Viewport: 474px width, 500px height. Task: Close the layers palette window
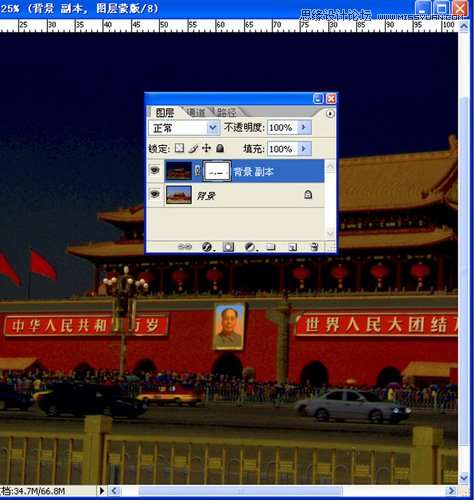331,98
